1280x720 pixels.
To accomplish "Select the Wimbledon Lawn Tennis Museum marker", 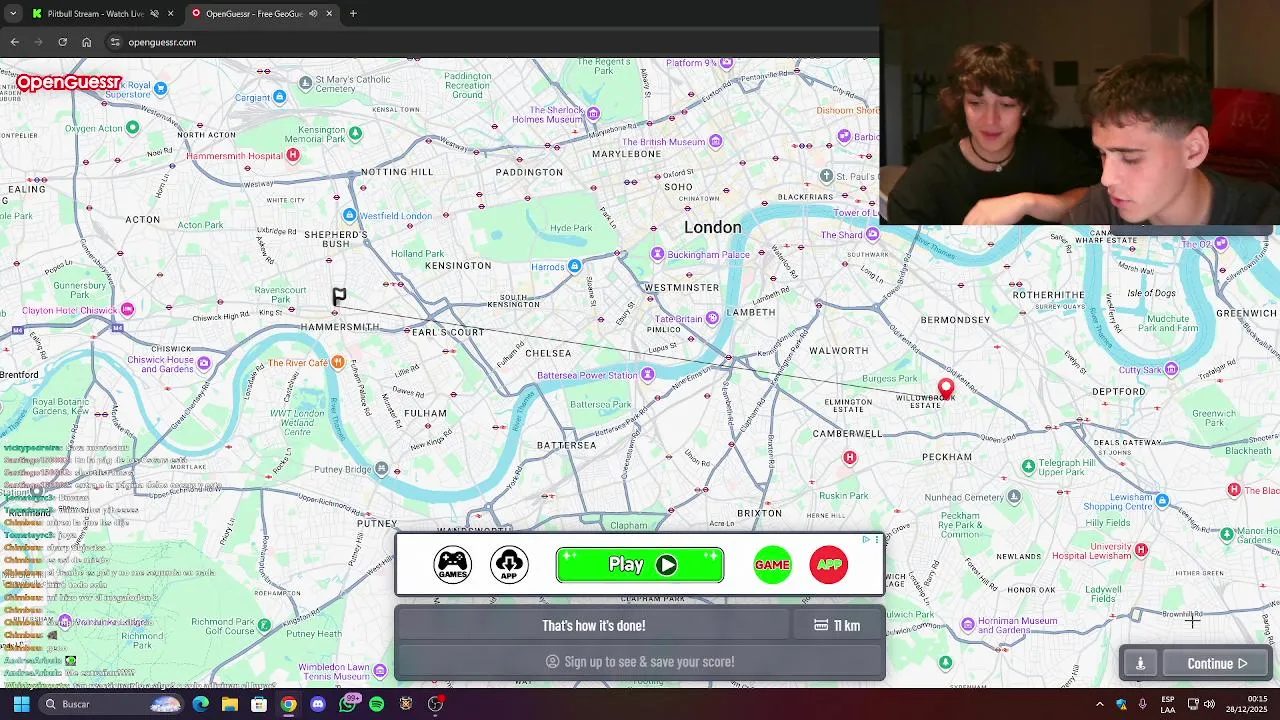I will coord(380,669).
